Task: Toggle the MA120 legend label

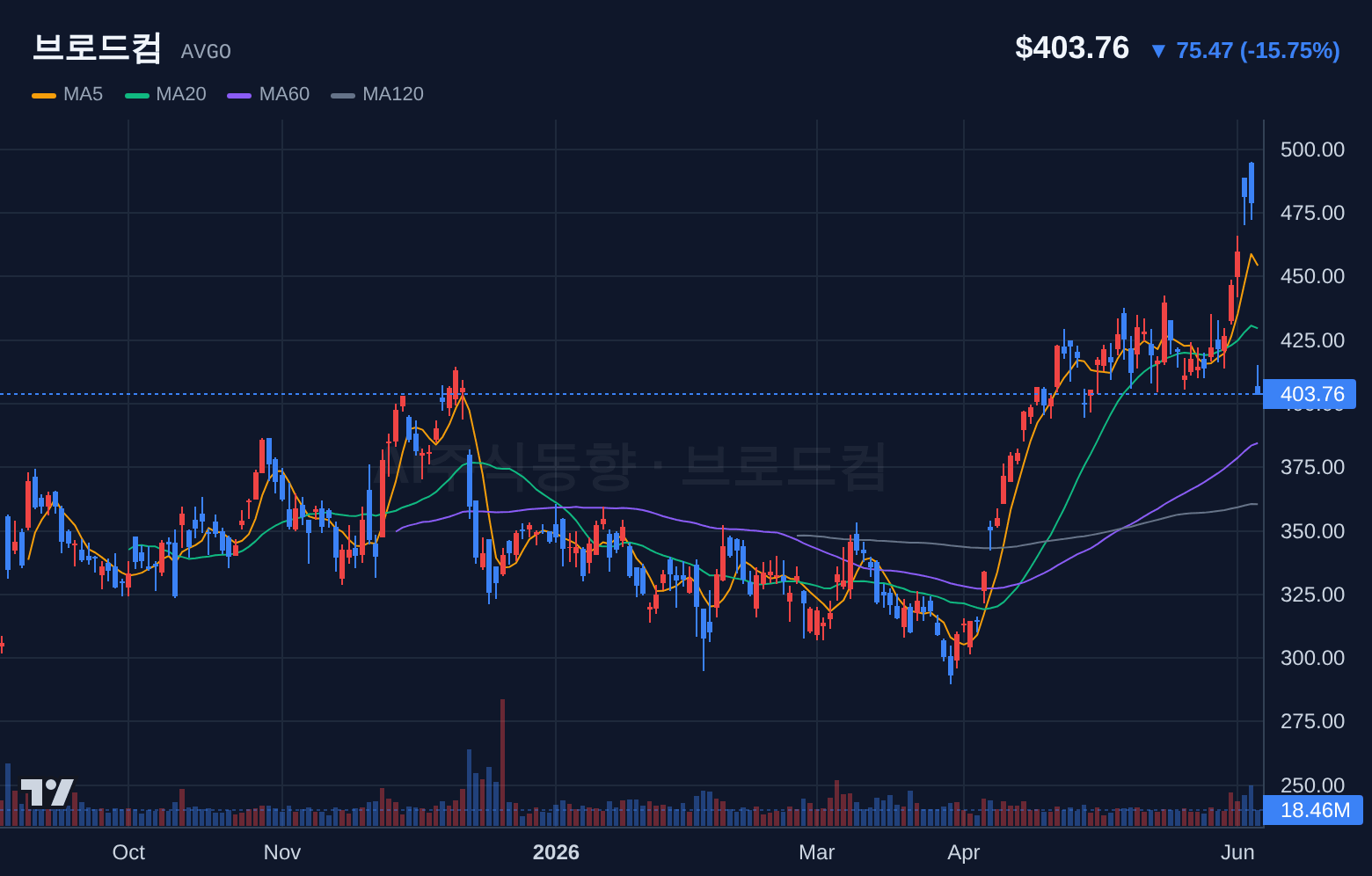Action: (x=393, y=94)
